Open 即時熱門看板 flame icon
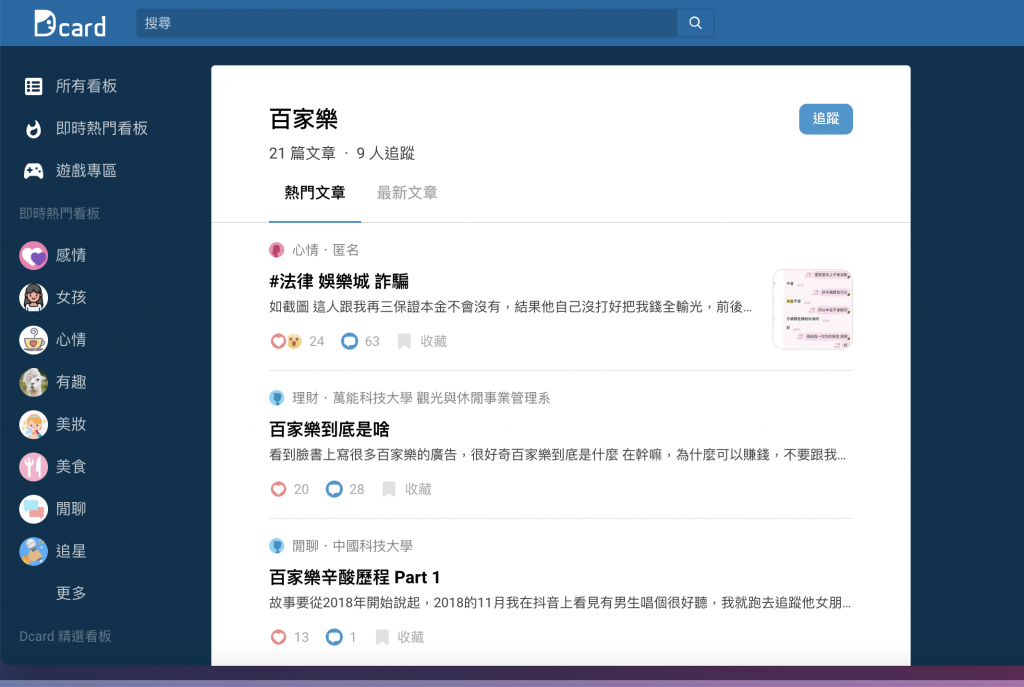Screen dimensions: 1024x687 (34, 129)
